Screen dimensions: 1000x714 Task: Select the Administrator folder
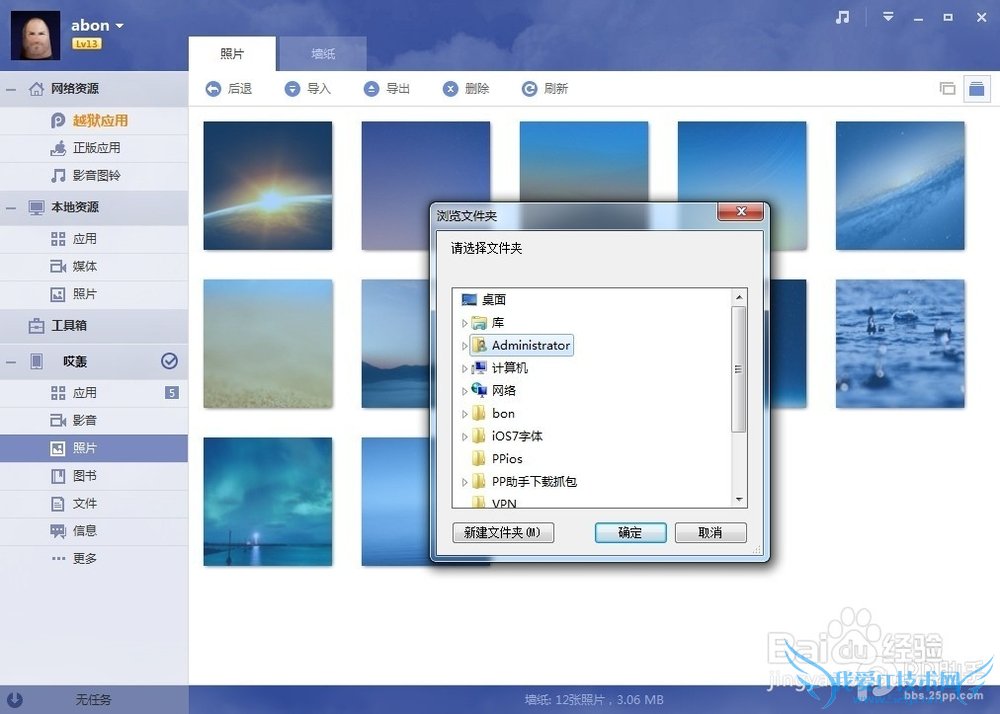coord(522,346)
